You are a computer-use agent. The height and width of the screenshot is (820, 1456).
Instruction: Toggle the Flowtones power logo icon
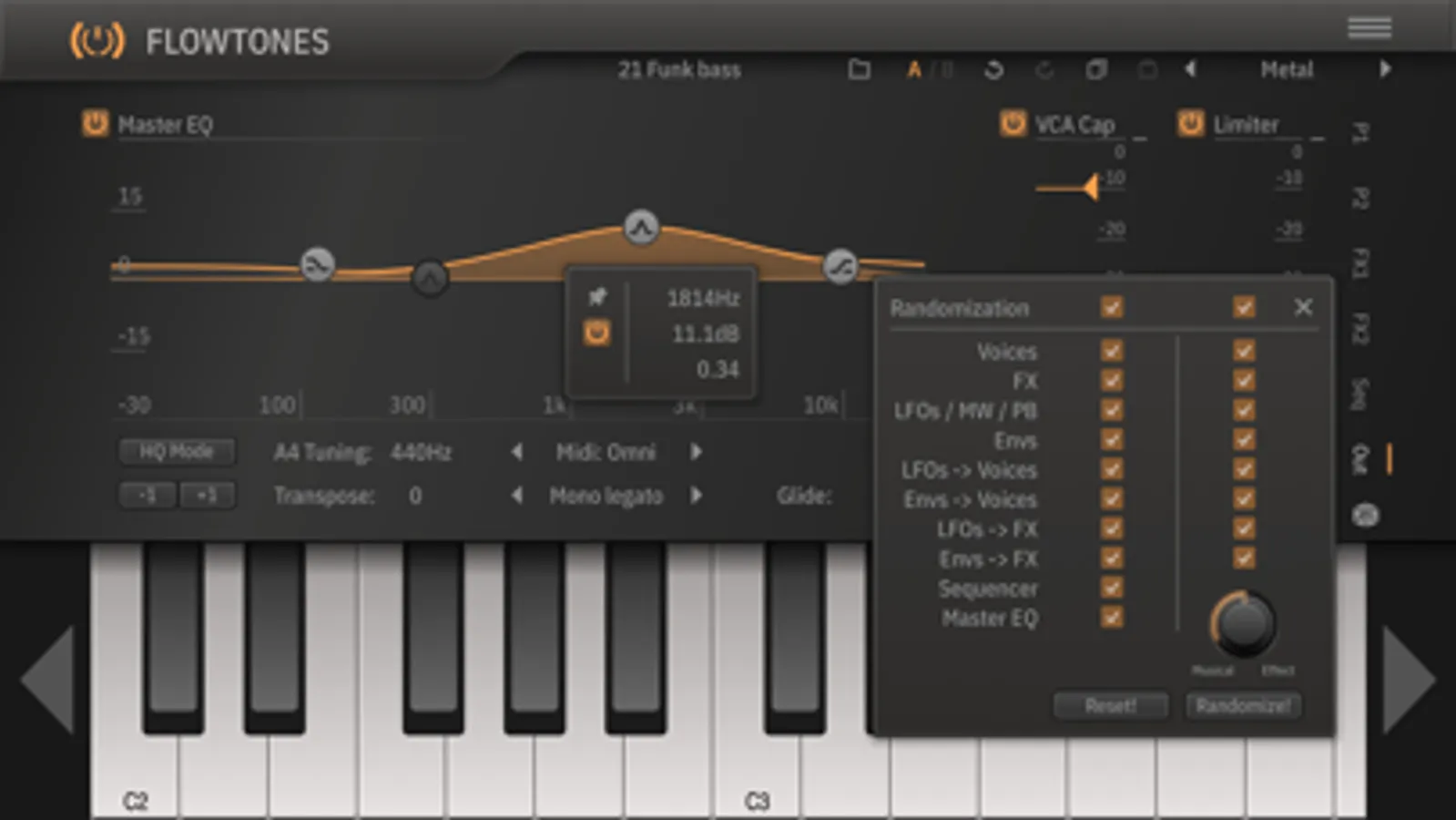pos(97,41)
